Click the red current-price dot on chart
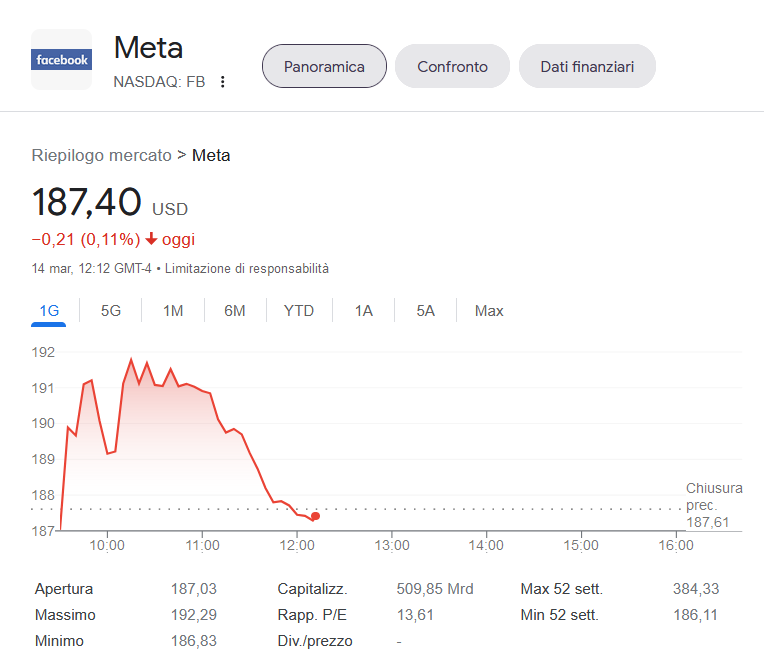 (316, 516)
